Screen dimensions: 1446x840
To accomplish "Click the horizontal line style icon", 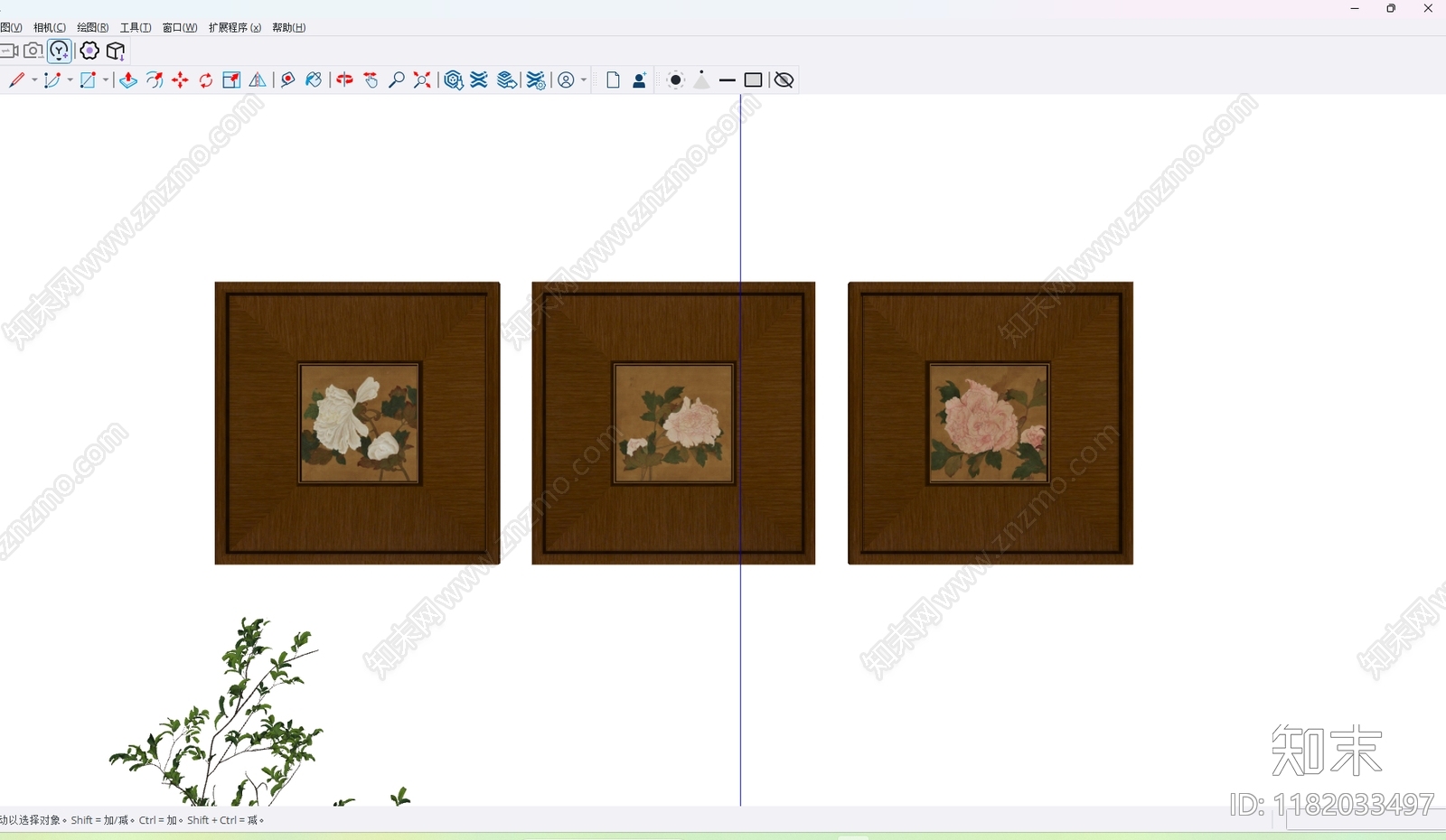I will [x=728, y=80].
